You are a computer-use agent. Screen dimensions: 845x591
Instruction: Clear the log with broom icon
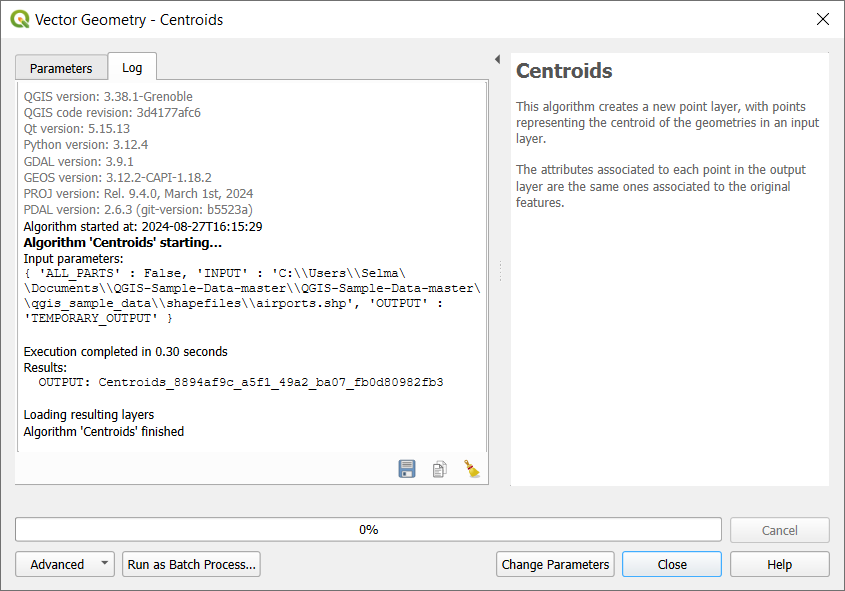(472, 469)
